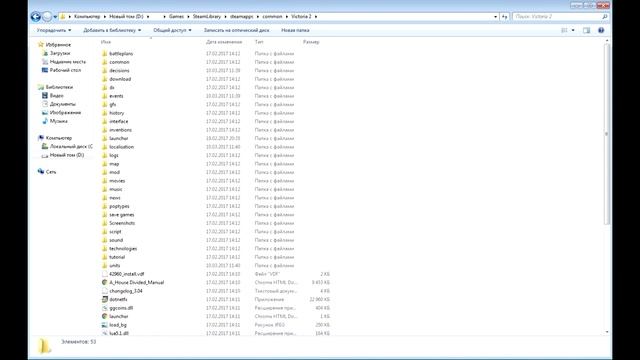Click the battleplans folder icon
Image resolution: width=640 pixels, height=360 pixels.
click(104, 53)
